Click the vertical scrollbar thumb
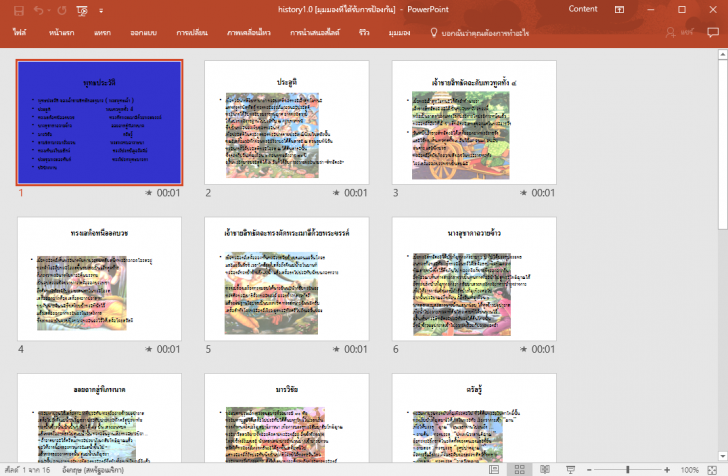728x476 pixels. [x=722, y=144]
